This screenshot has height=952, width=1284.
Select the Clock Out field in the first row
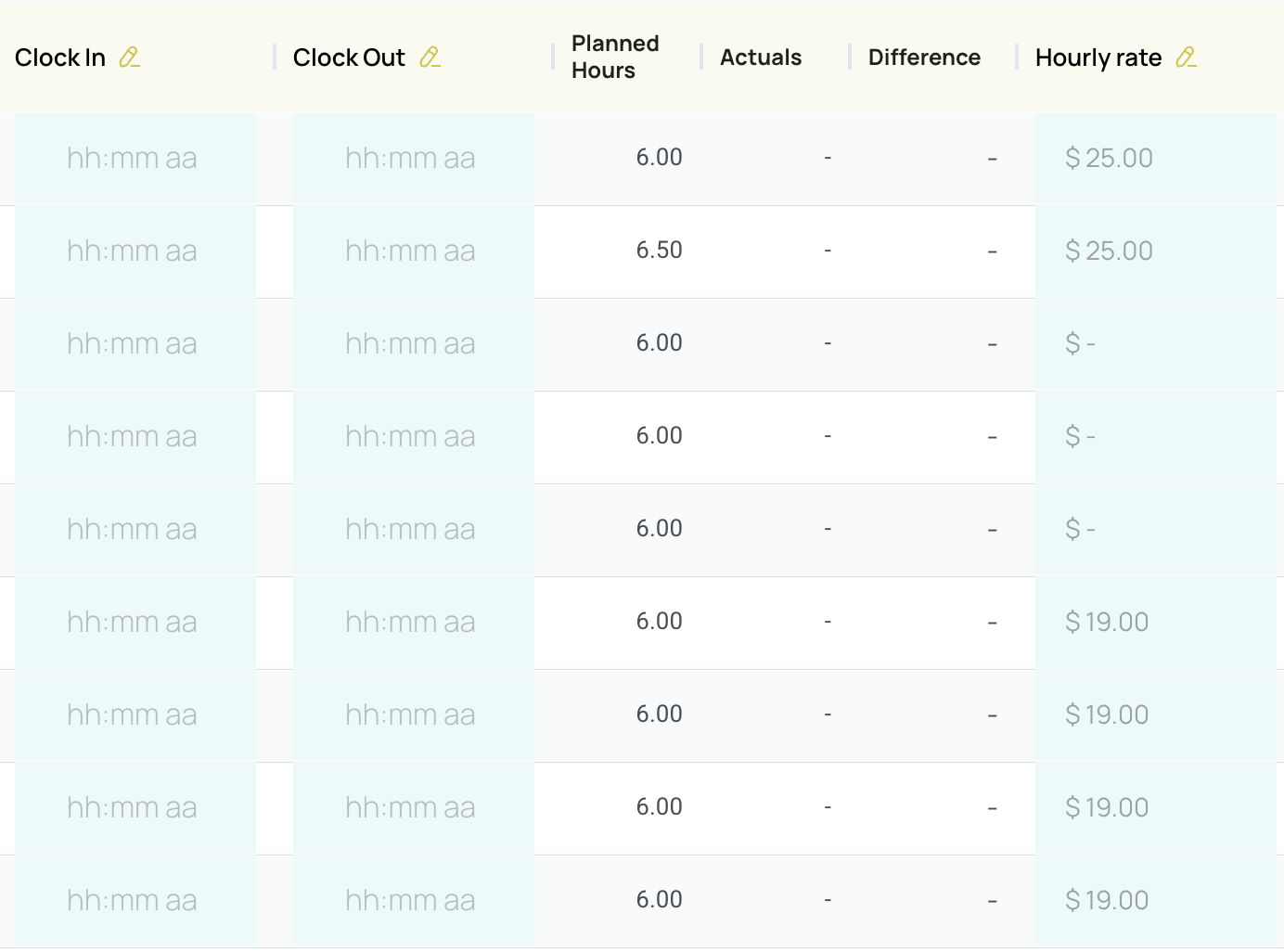(414, 159)
